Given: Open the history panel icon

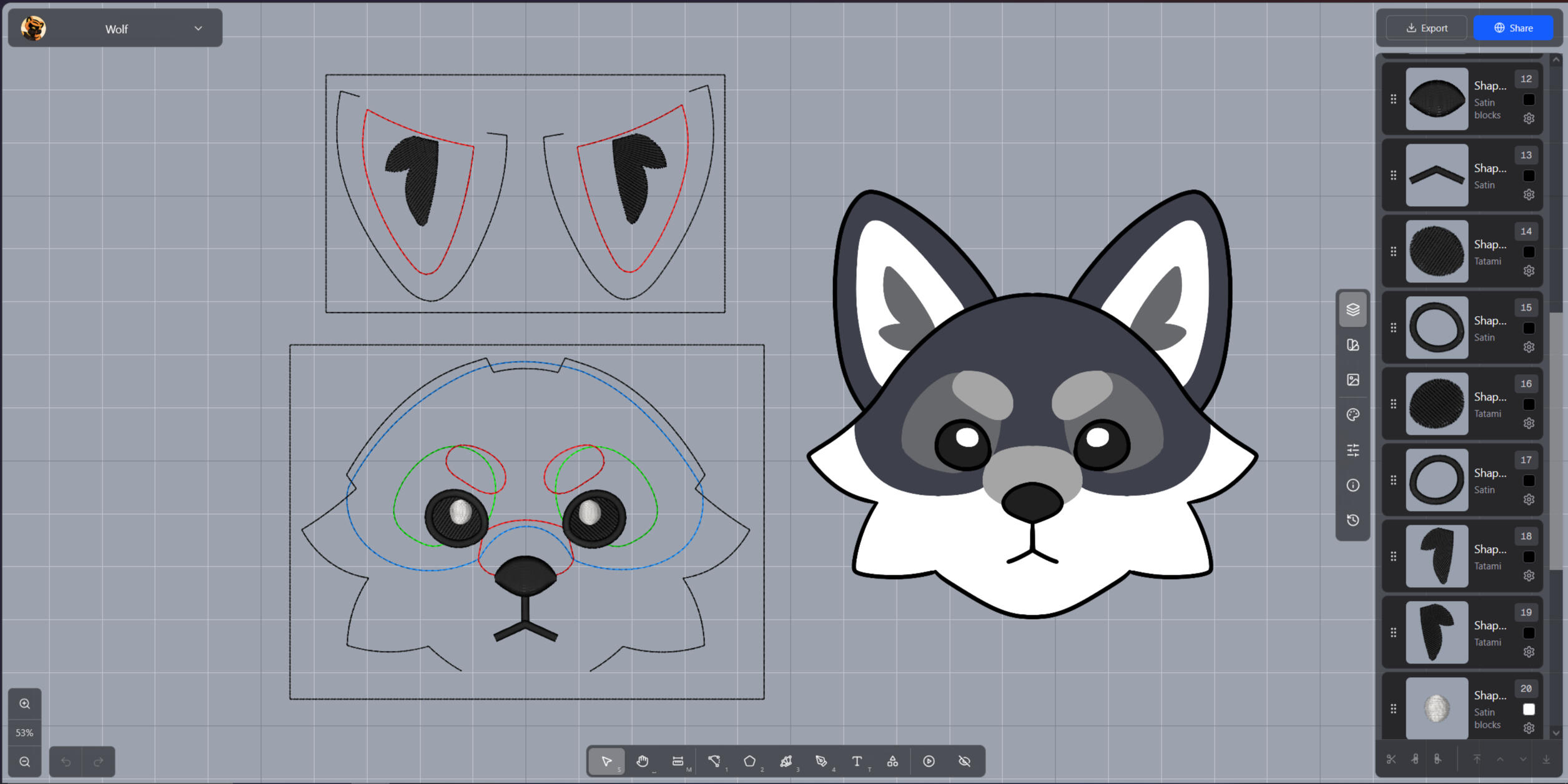Looking at the screenshot, I should click(x=1353, y=520).
